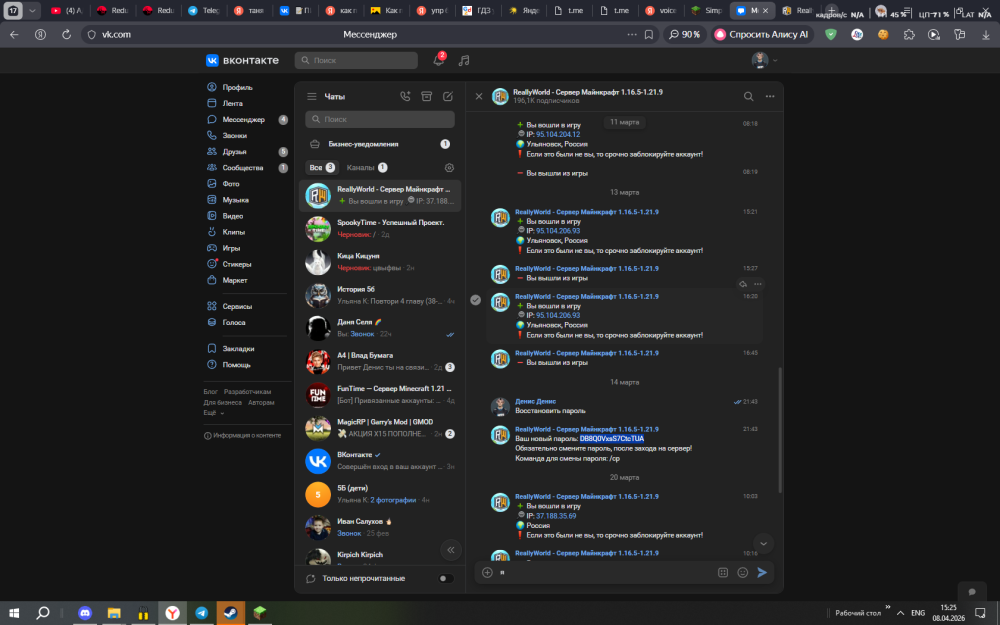Click the conversation scrollbar
The image size is (1000, 625).
click(x=779, y=430)
